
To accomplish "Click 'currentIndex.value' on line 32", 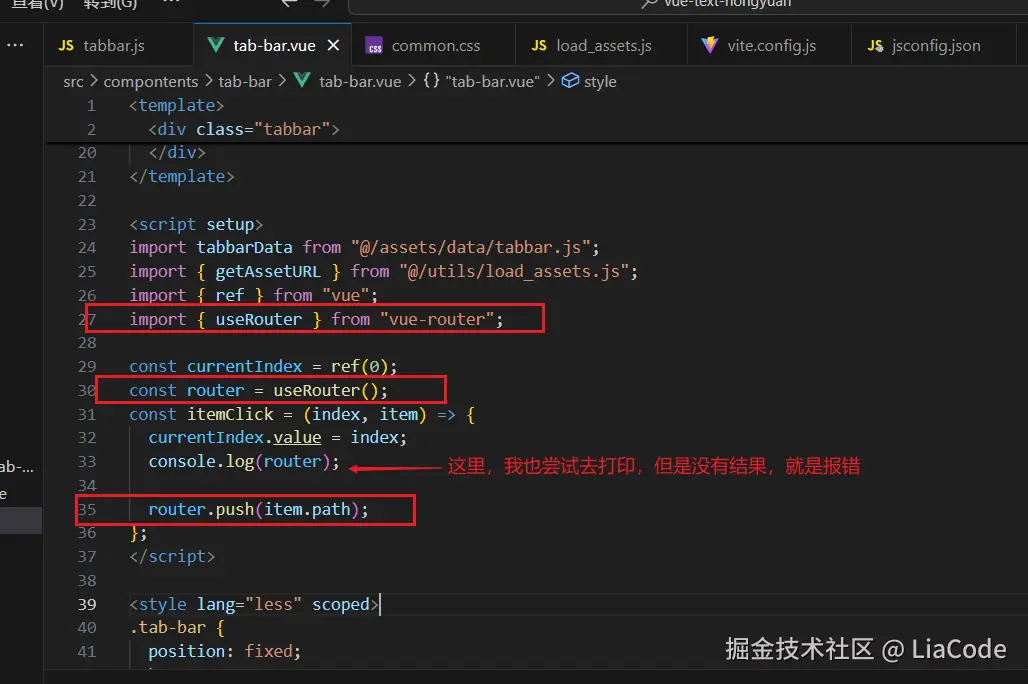I will [235, 437].
